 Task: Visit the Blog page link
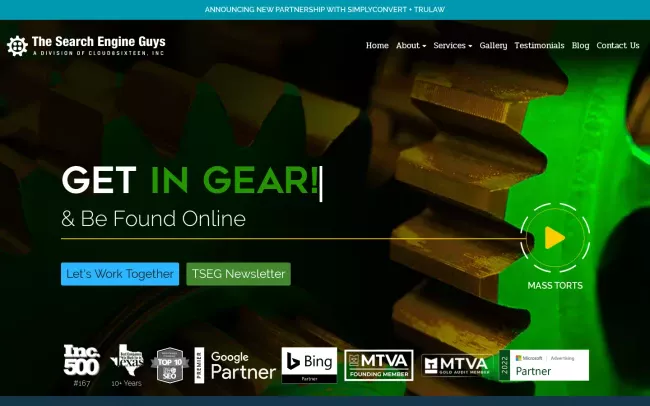click(580, 45)
